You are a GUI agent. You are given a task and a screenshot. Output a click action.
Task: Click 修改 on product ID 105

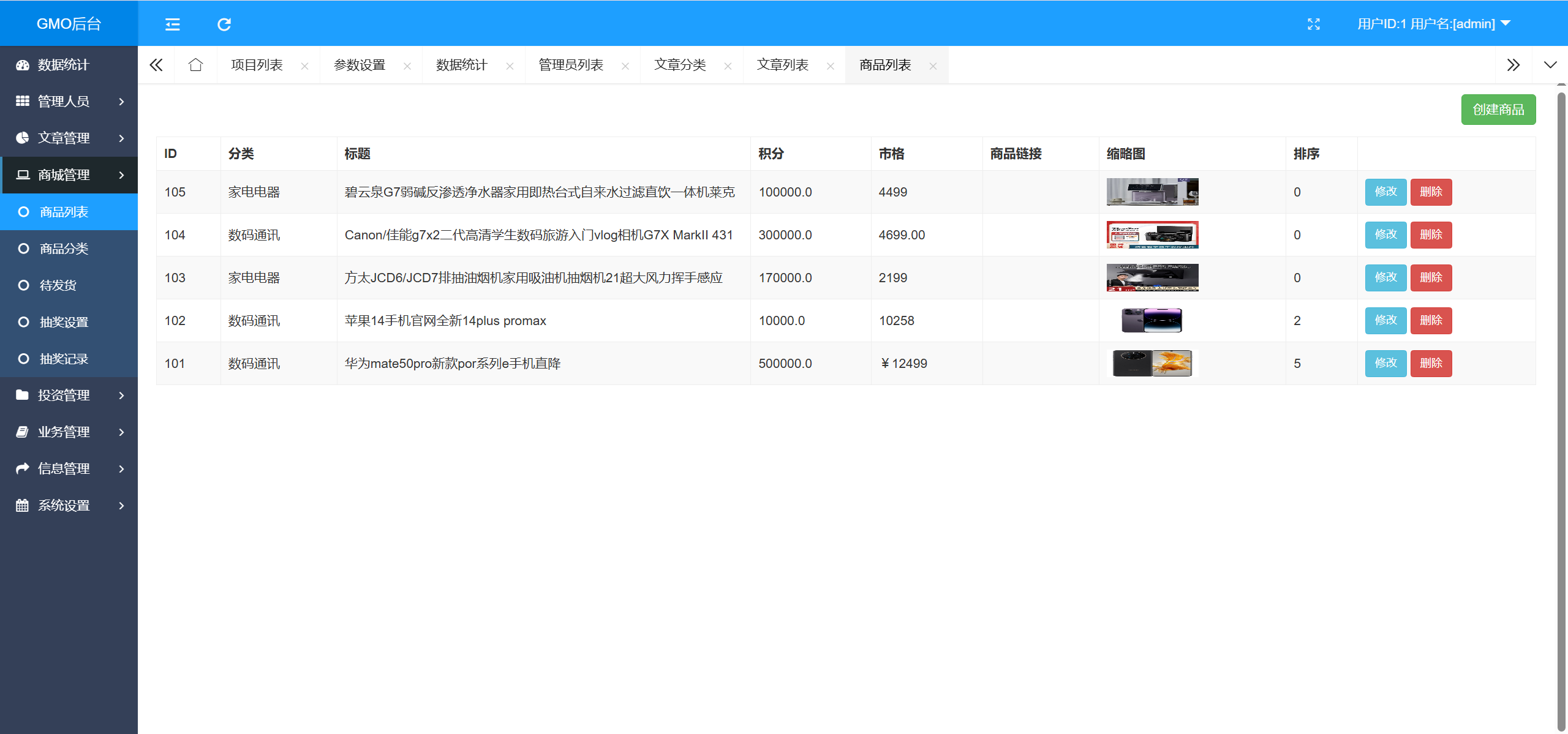(x=1385, y=192)
